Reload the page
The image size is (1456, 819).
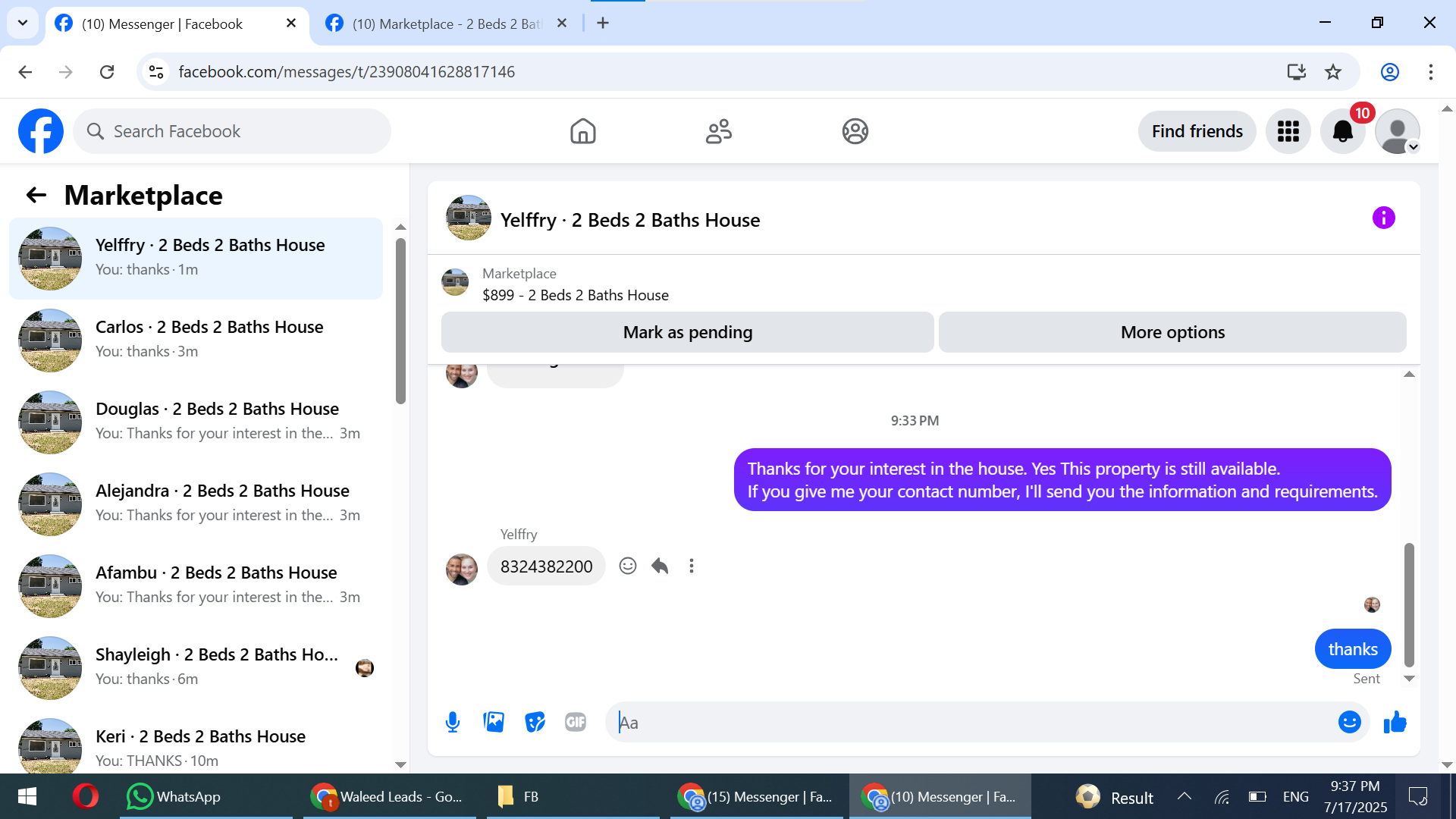click(107, 72)
